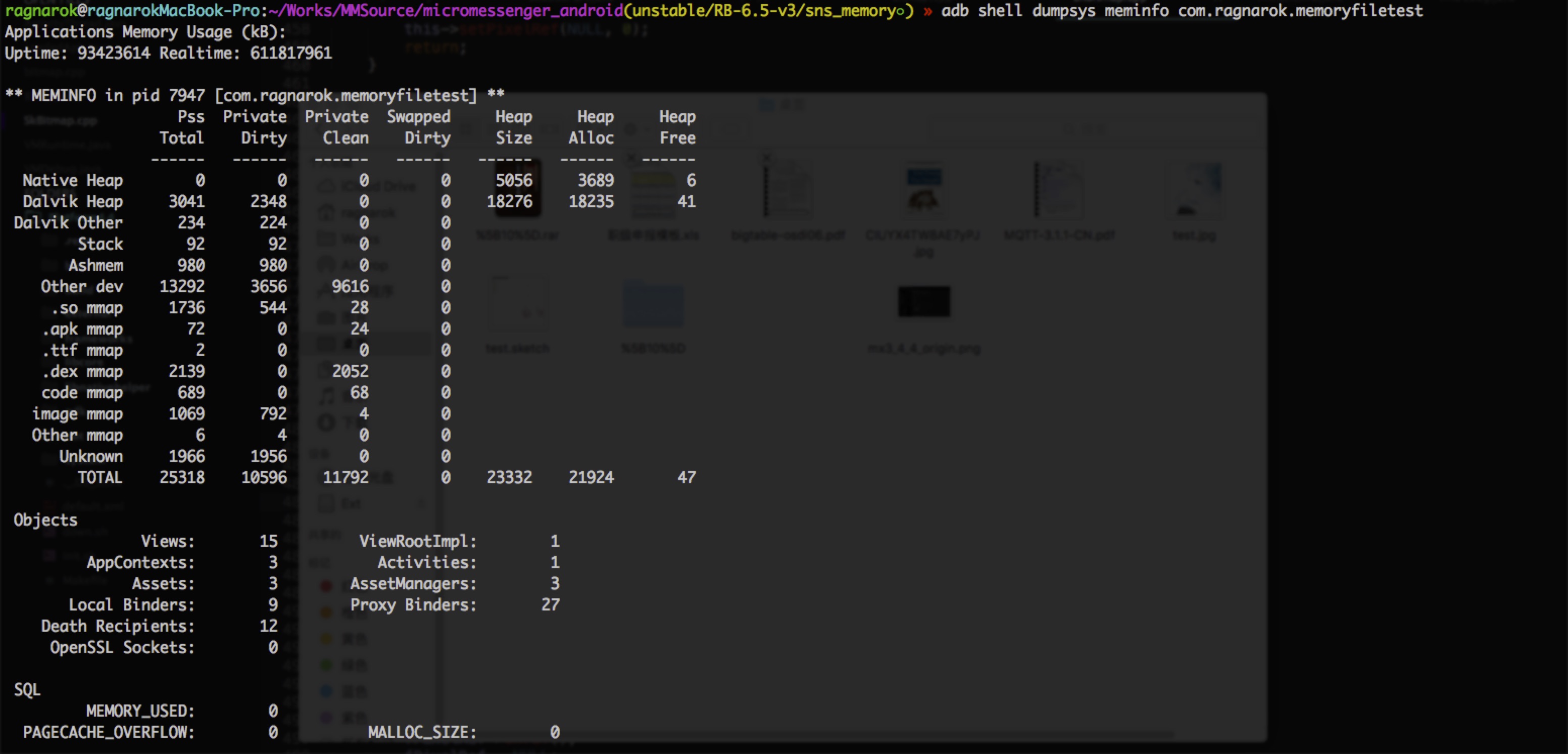1568x754 pixels.
Task: Click the Other dev Pss value 13292
Action: click(182, 286)
